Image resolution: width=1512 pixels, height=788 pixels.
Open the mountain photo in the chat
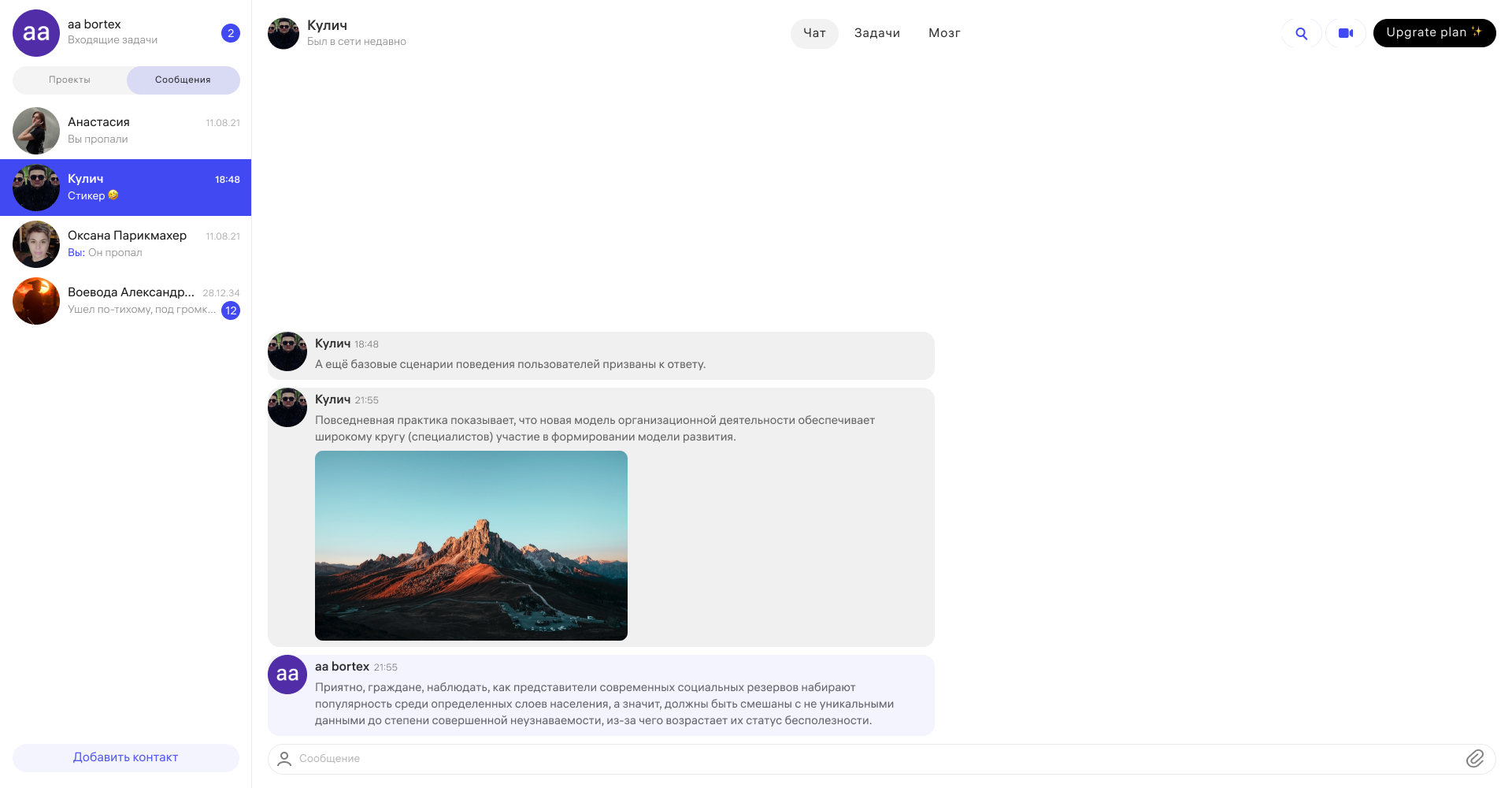pos(471,545)
